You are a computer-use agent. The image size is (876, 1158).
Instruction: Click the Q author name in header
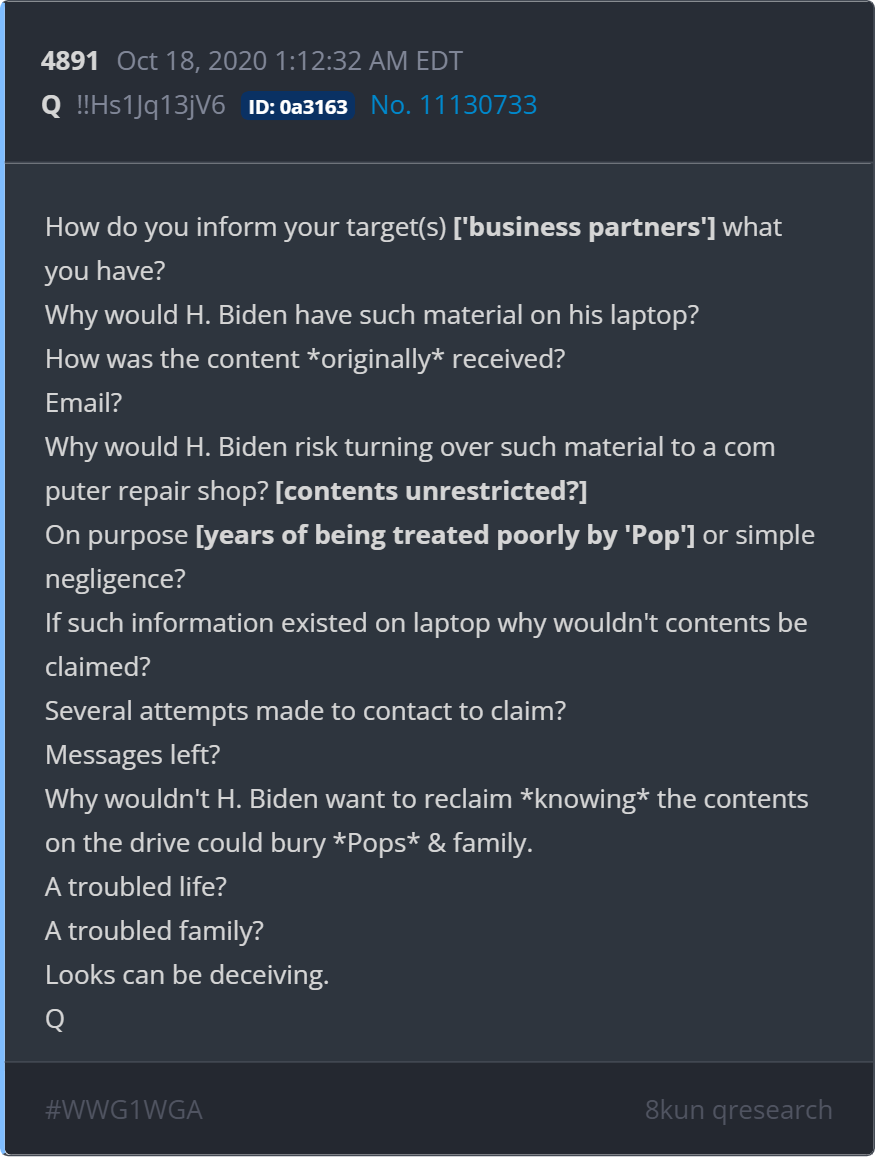[52, 105]
